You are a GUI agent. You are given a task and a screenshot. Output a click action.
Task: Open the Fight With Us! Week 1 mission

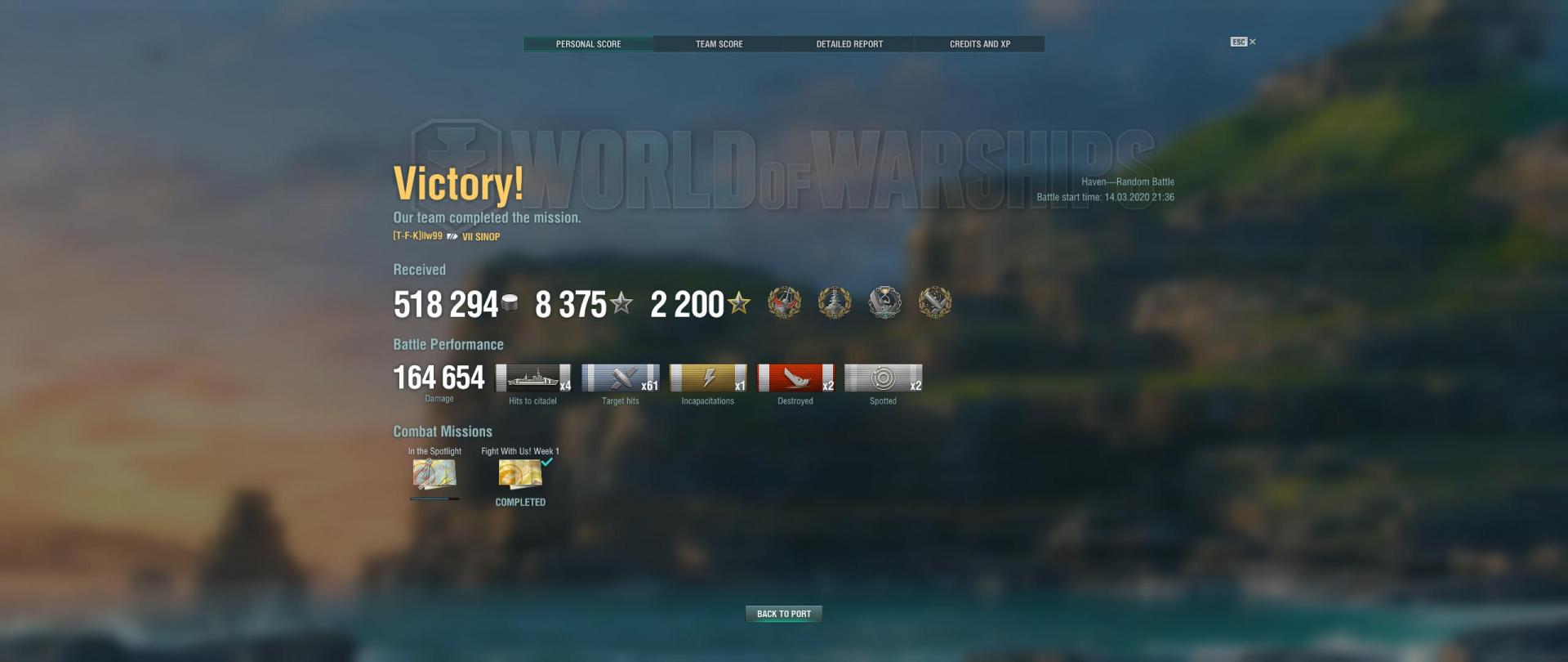(520, 474)
